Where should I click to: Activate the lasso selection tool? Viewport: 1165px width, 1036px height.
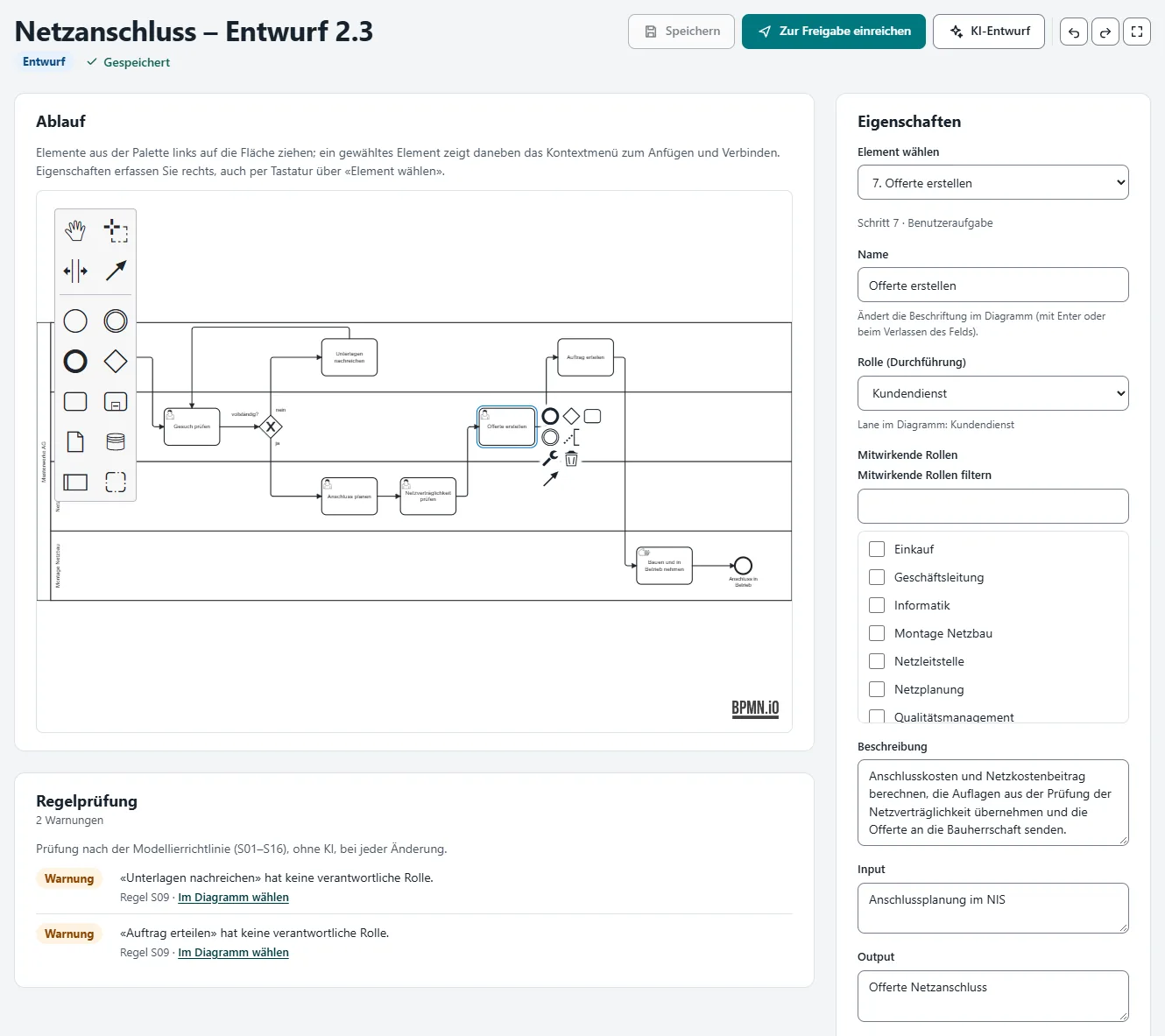click(116, 231)
